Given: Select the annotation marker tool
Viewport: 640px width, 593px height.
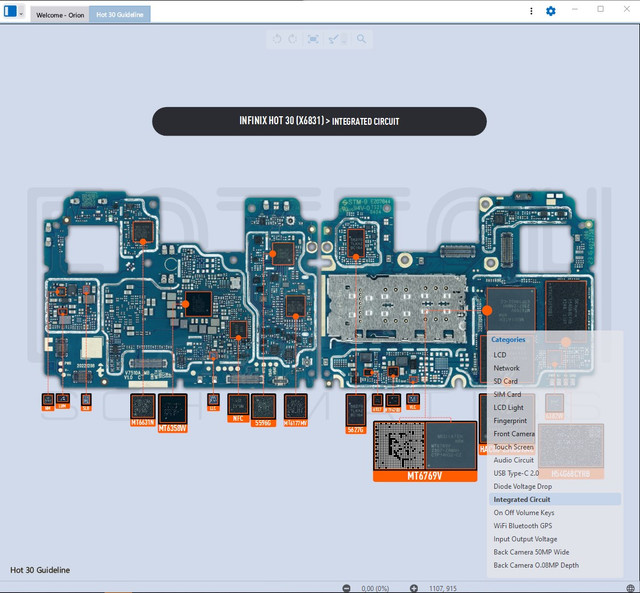Looking at the screenshot, I should [334, 39].
